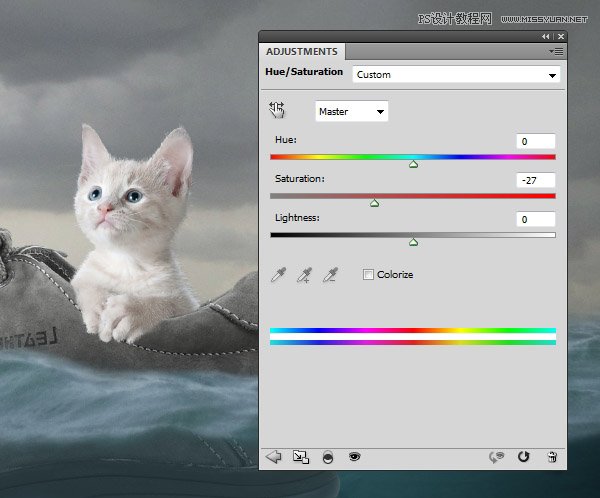This screenshot has height=498, width=600.
Task: Pick the Subtract from Sample eyedropper
Action: pos(330,275)
